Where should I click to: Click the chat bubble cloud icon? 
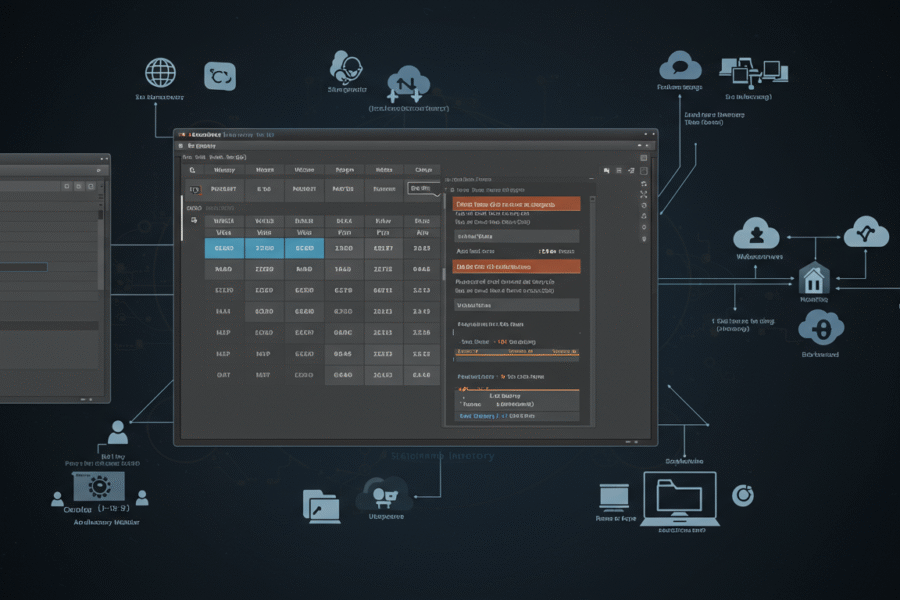tap(680, 66)
